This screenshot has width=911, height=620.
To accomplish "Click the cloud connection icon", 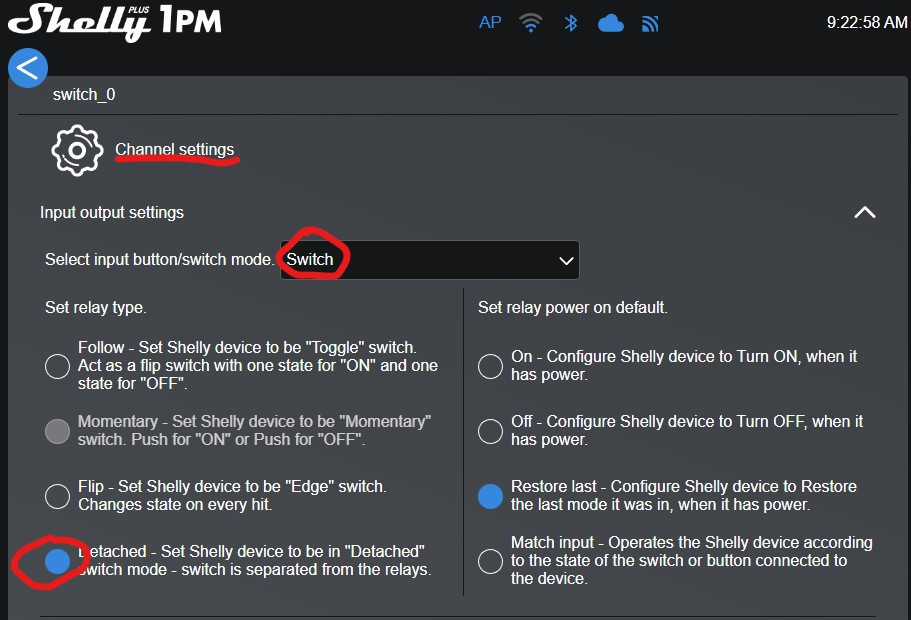I will click(x=611, y=23).
